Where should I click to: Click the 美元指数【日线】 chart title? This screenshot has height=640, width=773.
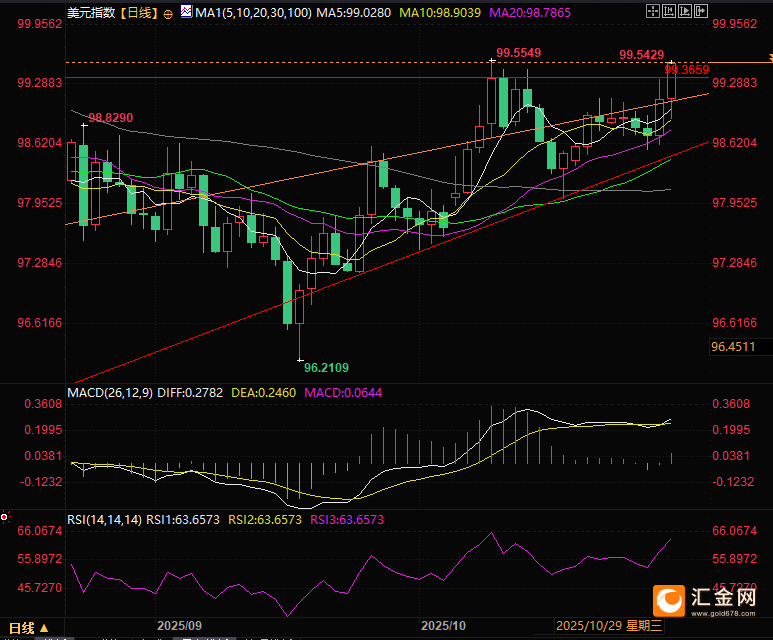113,13
